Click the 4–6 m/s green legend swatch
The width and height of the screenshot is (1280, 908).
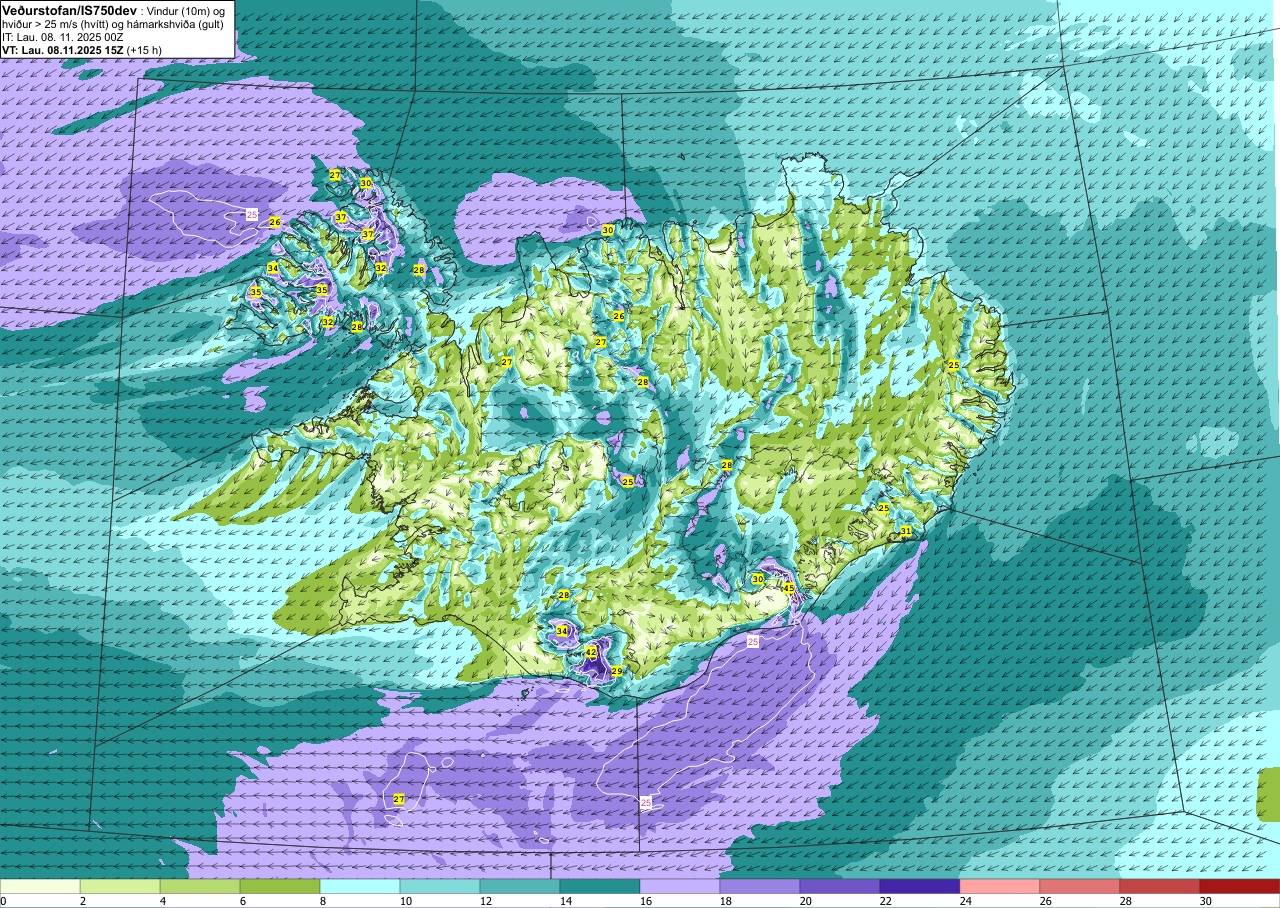point(200,886)
